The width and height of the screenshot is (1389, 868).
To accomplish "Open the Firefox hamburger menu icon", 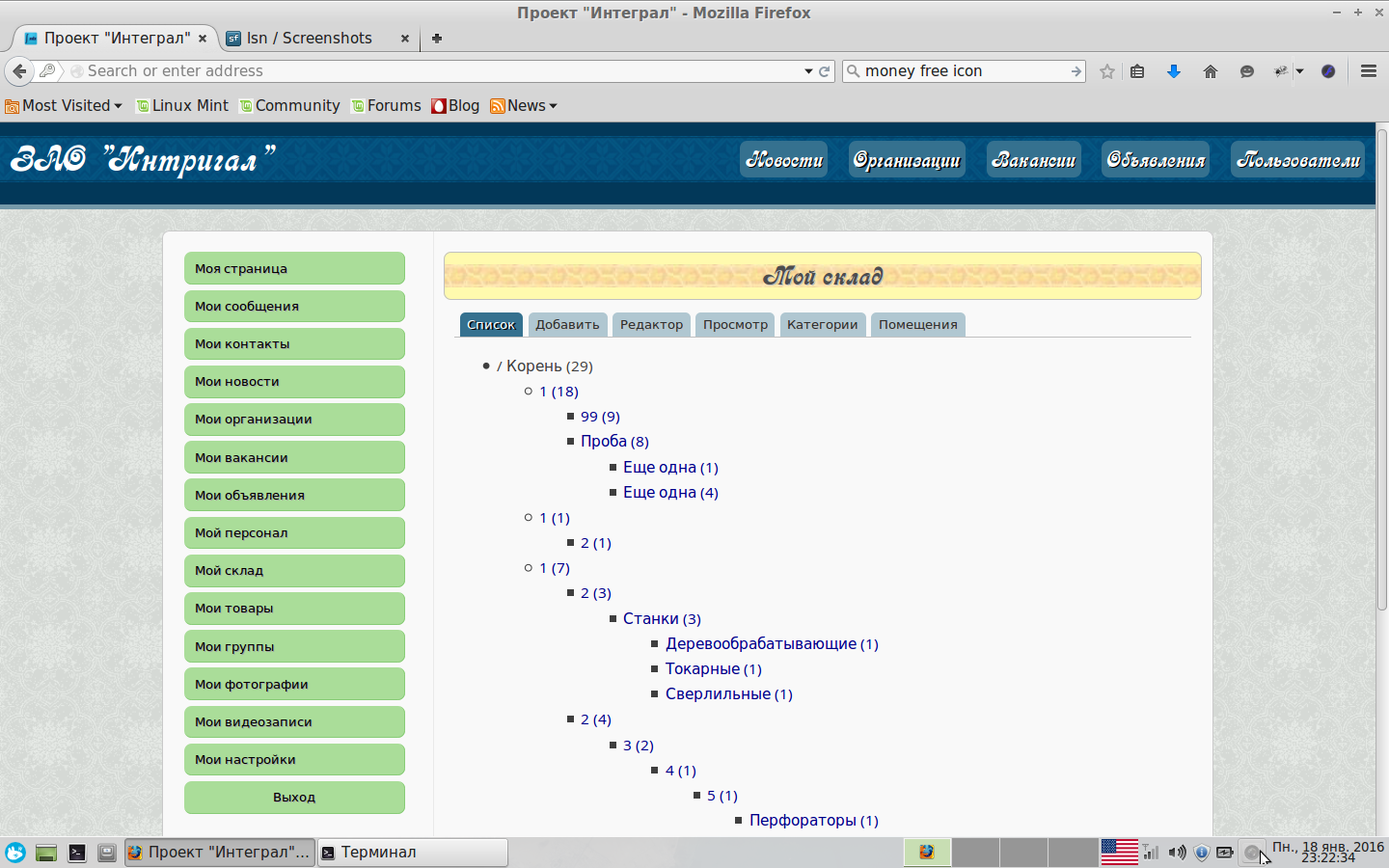I will click(x=1369, y=70).
